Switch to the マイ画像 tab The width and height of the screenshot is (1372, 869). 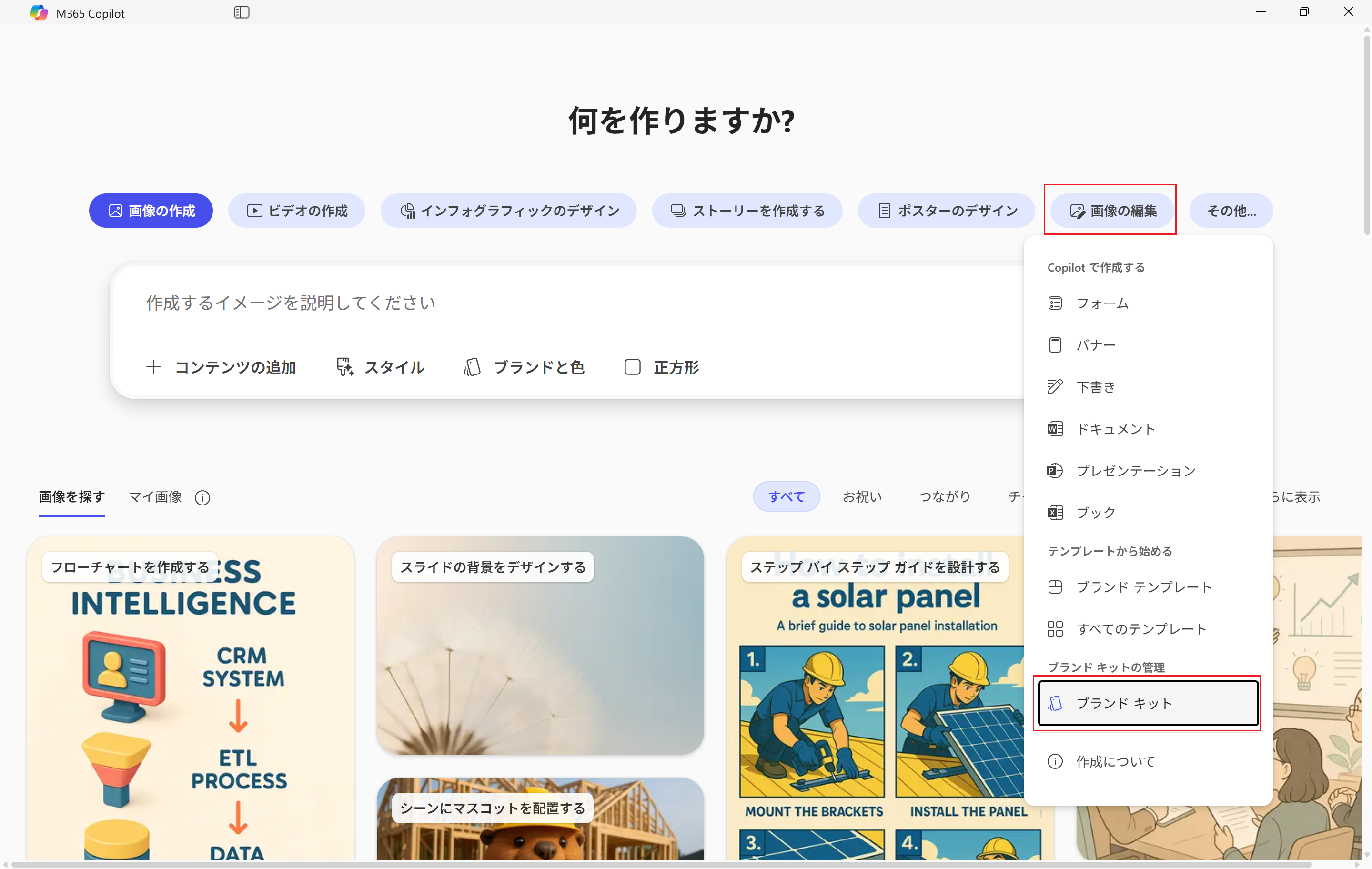pyautogui.click(x=155, y=496)
